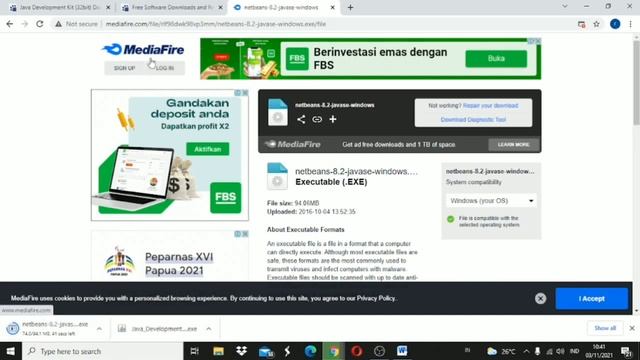Open the Chrome profile avatar

[x=615, y=24]
